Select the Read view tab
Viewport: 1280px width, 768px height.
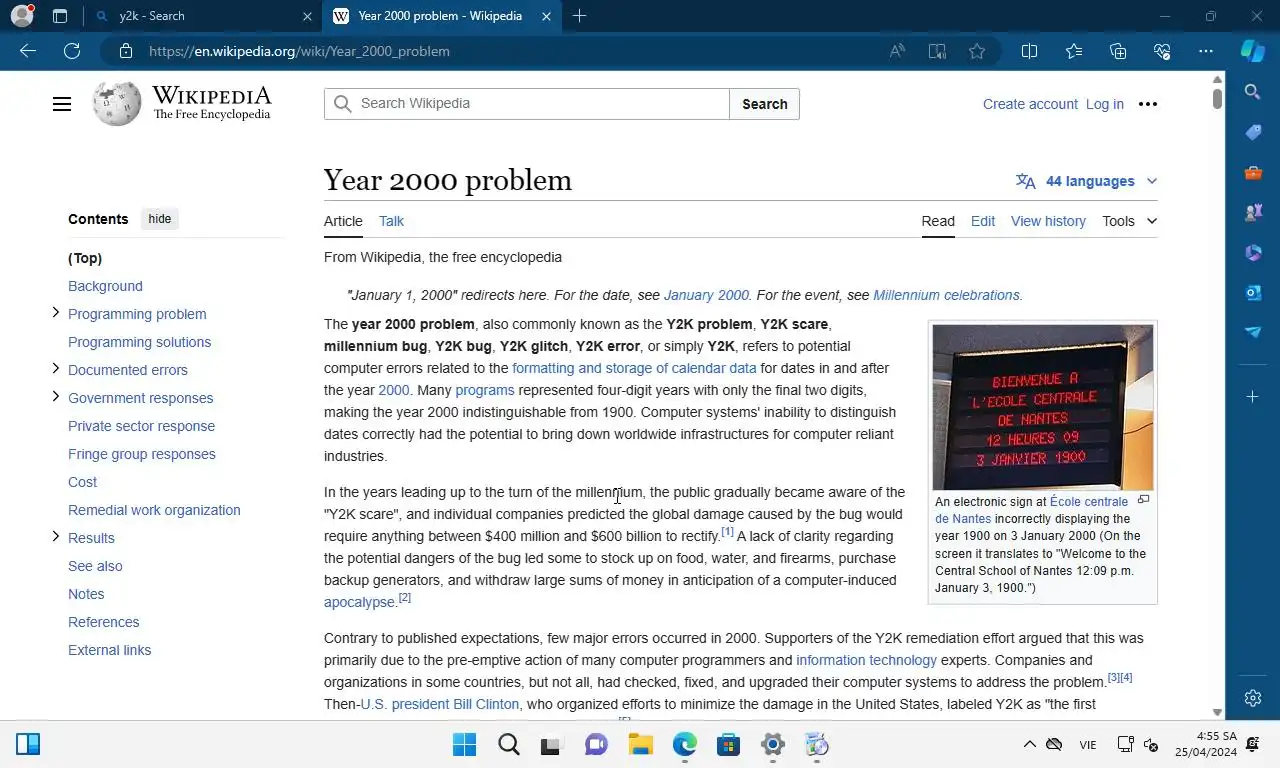938,221
